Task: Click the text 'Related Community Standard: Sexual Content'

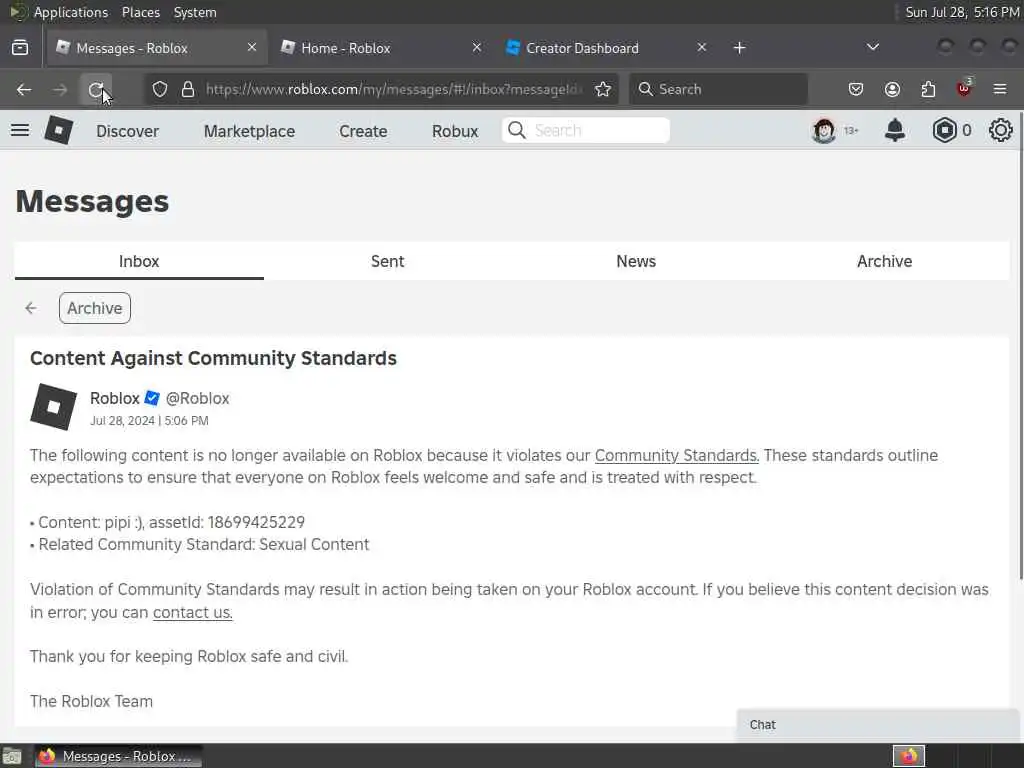Action: point(204,545)
